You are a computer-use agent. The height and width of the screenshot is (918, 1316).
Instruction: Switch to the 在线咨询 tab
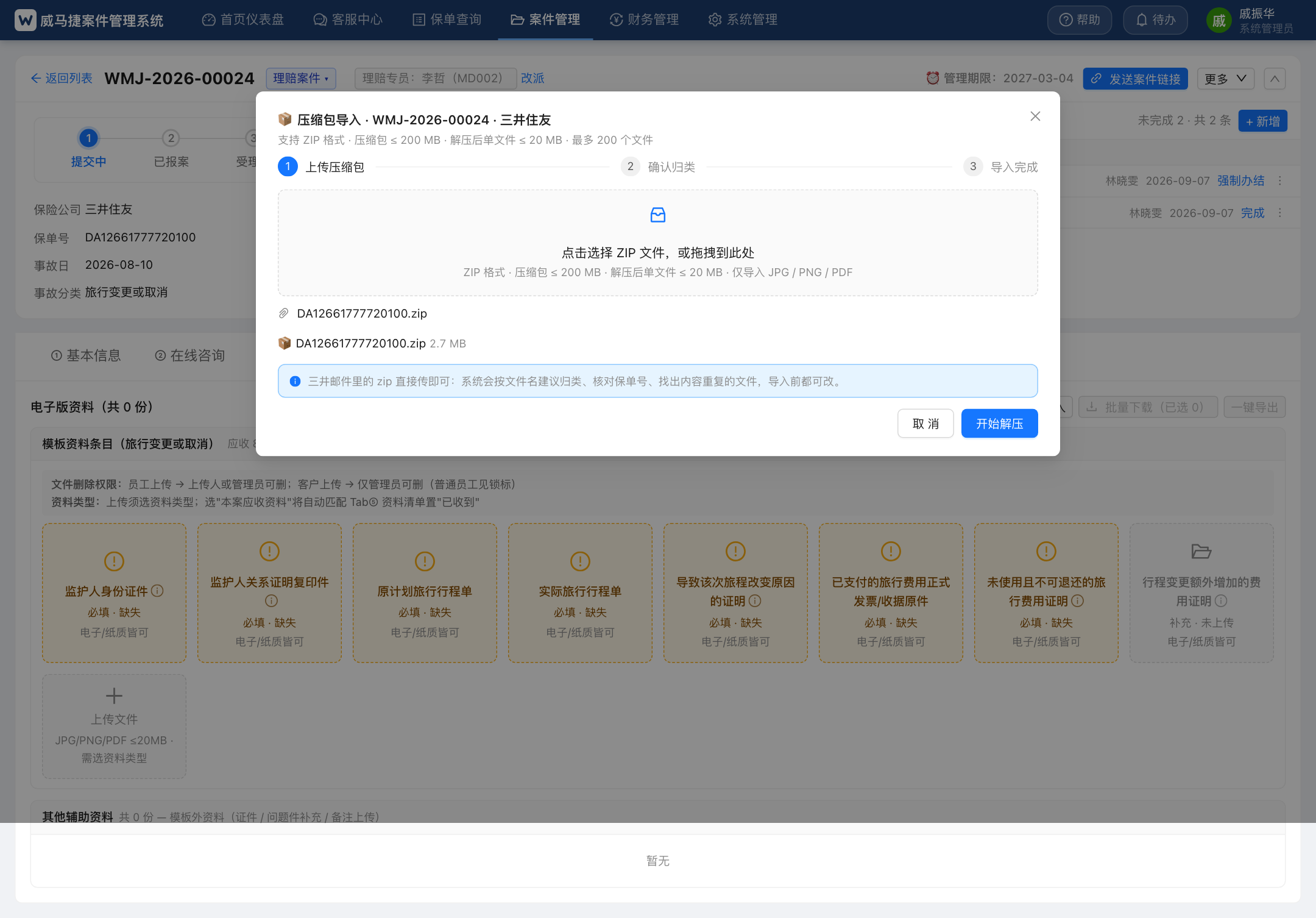click(190, 355)
